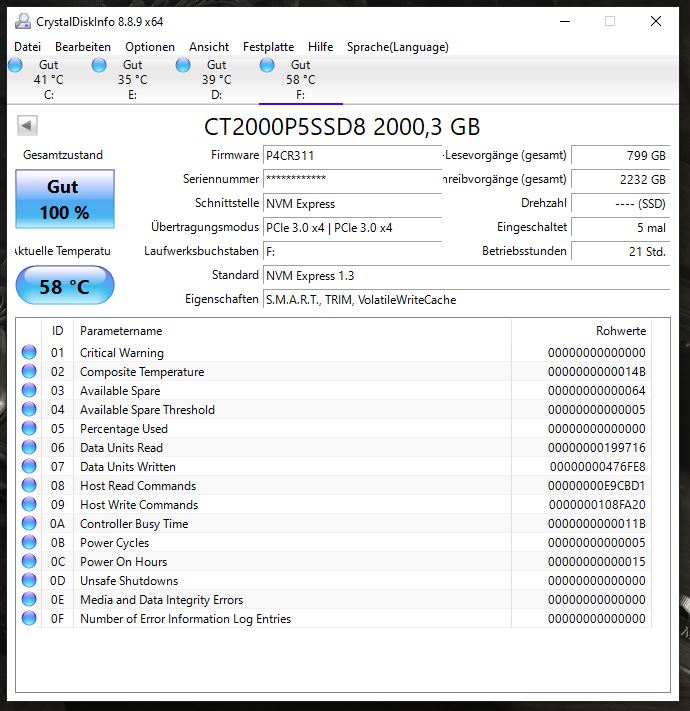Minimize the CrystalDiskInfo window
Image resolution: width=690 pixels, height=711 pixels.
pyautogui.click(x=565, y=21)
